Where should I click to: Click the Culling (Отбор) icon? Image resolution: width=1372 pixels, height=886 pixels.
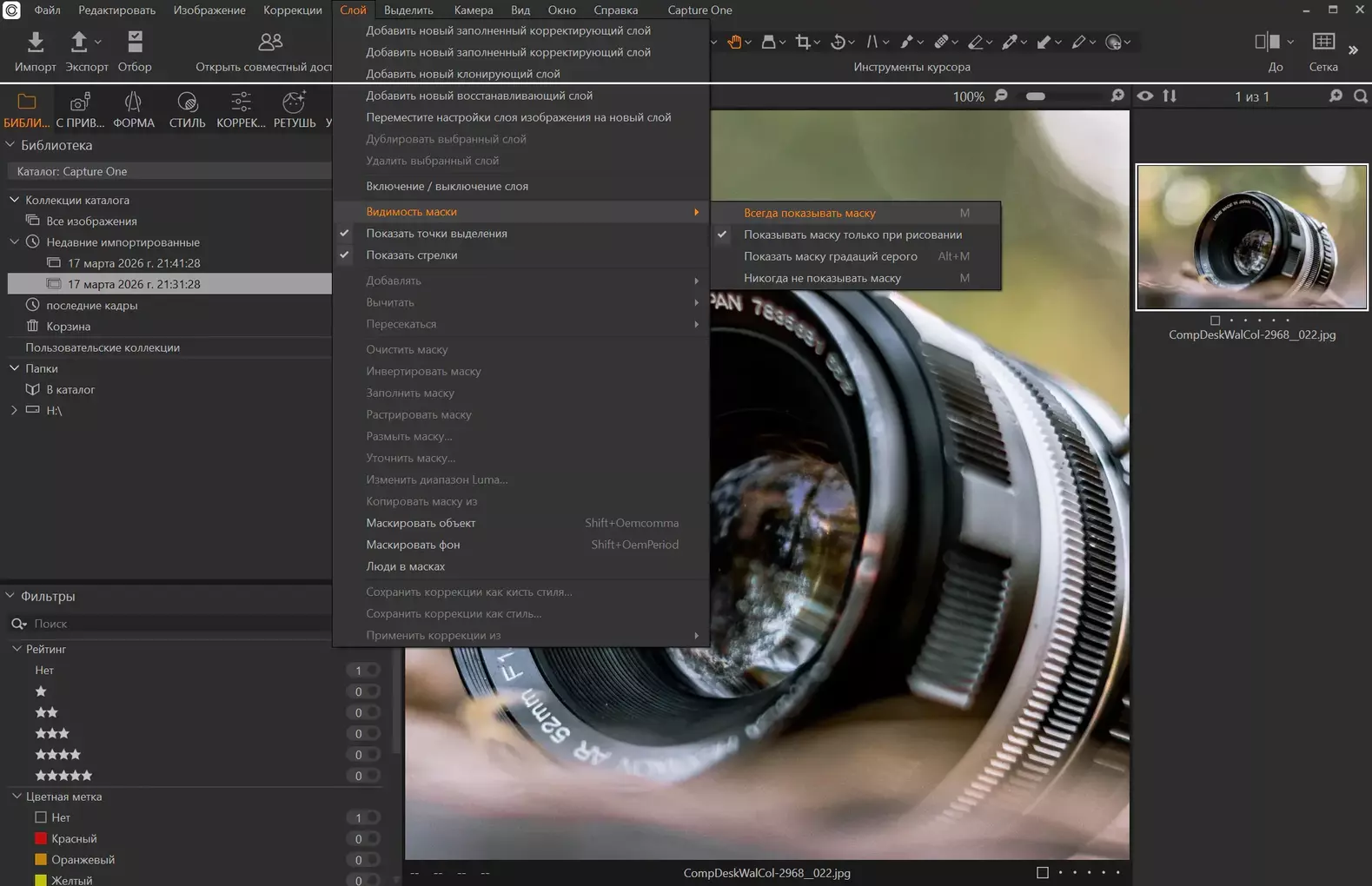(135, 43)
